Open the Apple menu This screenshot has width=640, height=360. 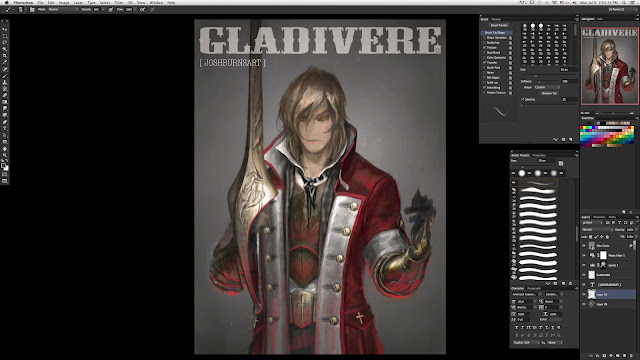(7, 2)
